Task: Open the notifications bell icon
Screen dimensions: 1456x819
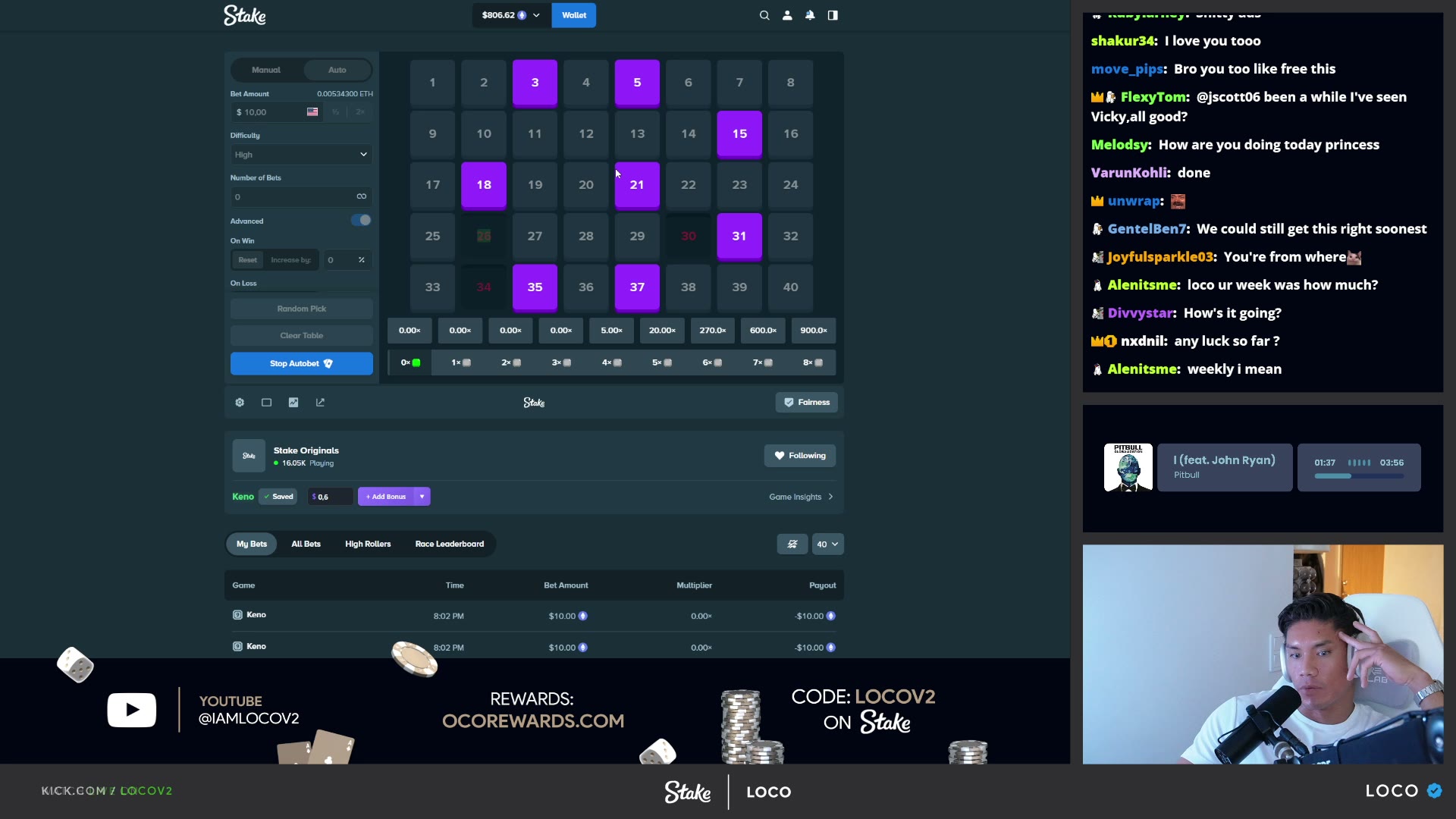Action: click(810, 15)
